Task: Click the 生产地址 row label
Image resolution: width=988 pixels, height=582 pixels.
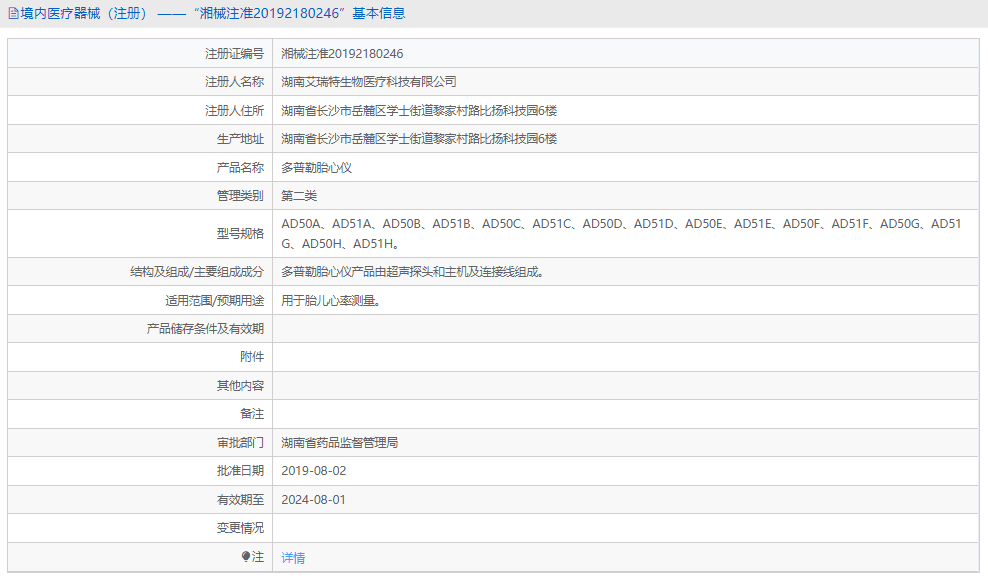Action: click(x=240, y=139)
